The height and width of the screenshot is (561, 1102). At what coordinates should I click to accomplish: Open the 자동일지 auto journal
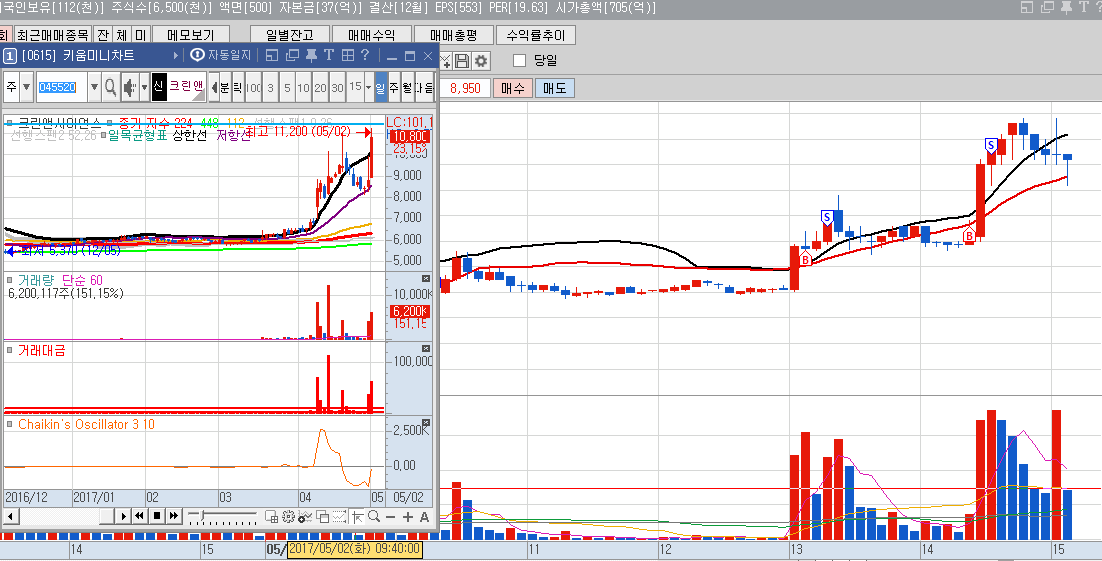click(x=222, y=55)
